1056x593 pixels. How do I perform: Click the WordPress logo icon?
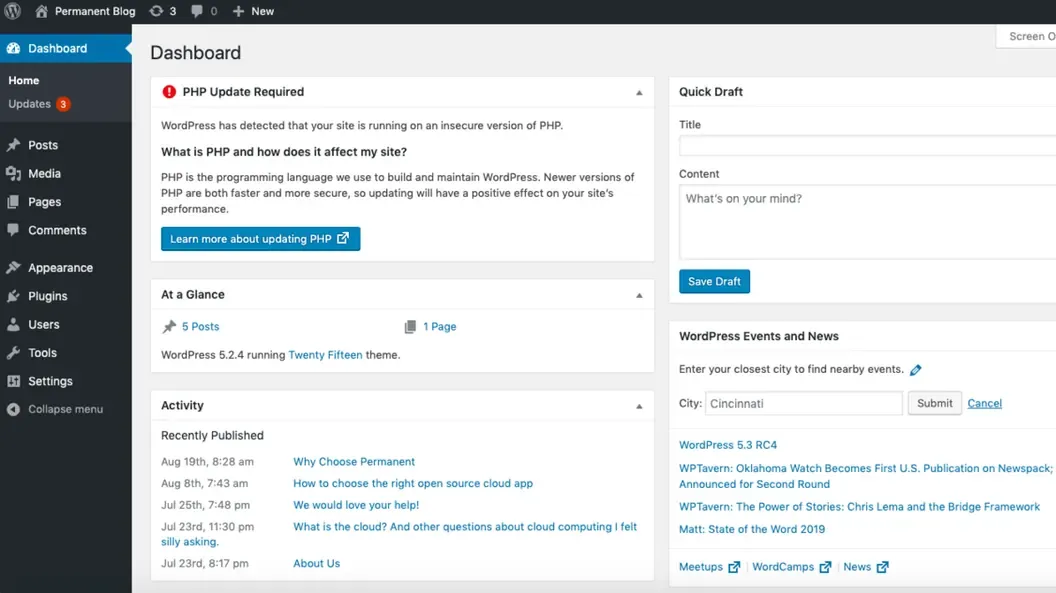pyautogui.click(x=12, y=11)
